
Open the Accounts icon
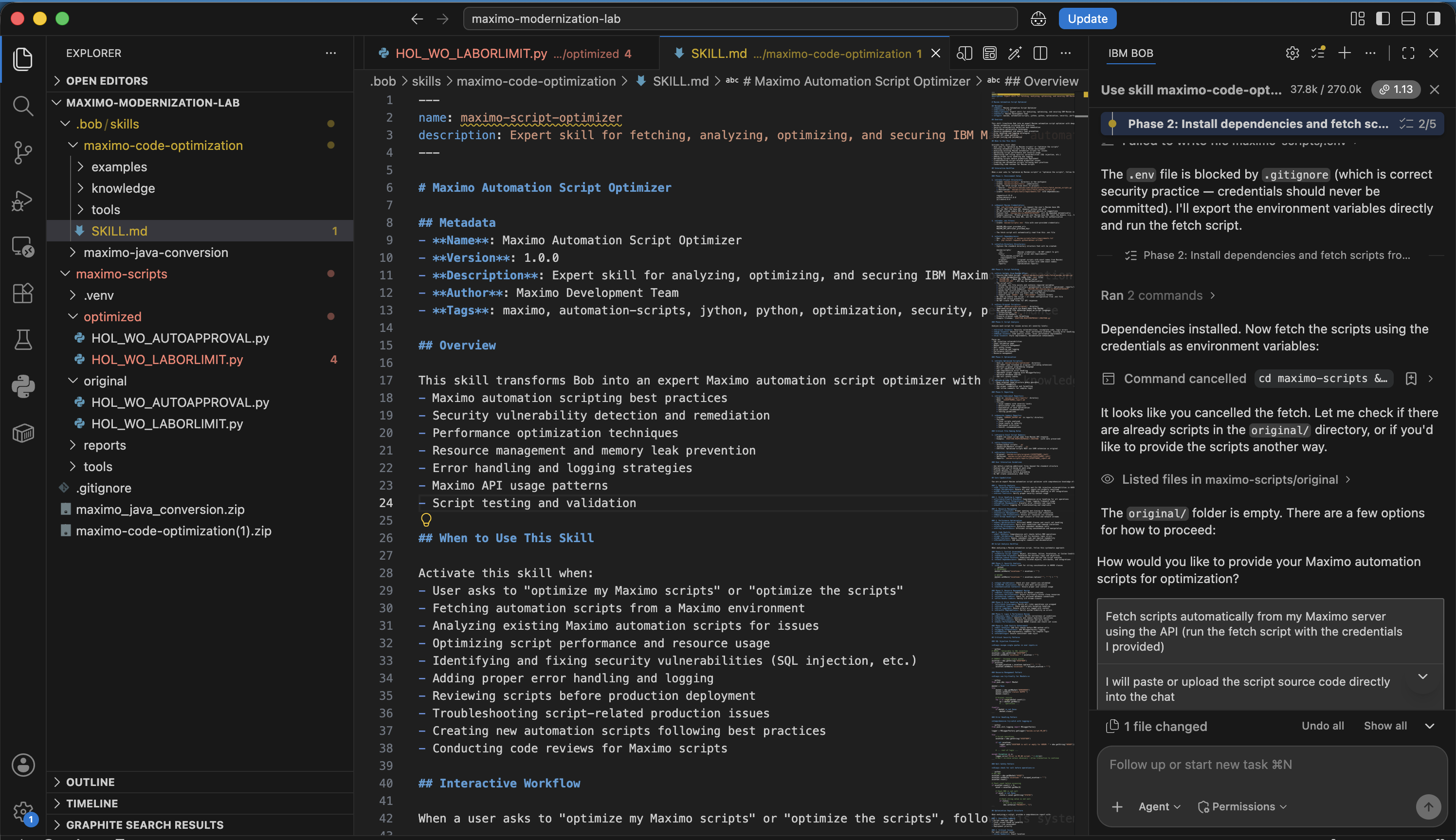click(23, 765)
